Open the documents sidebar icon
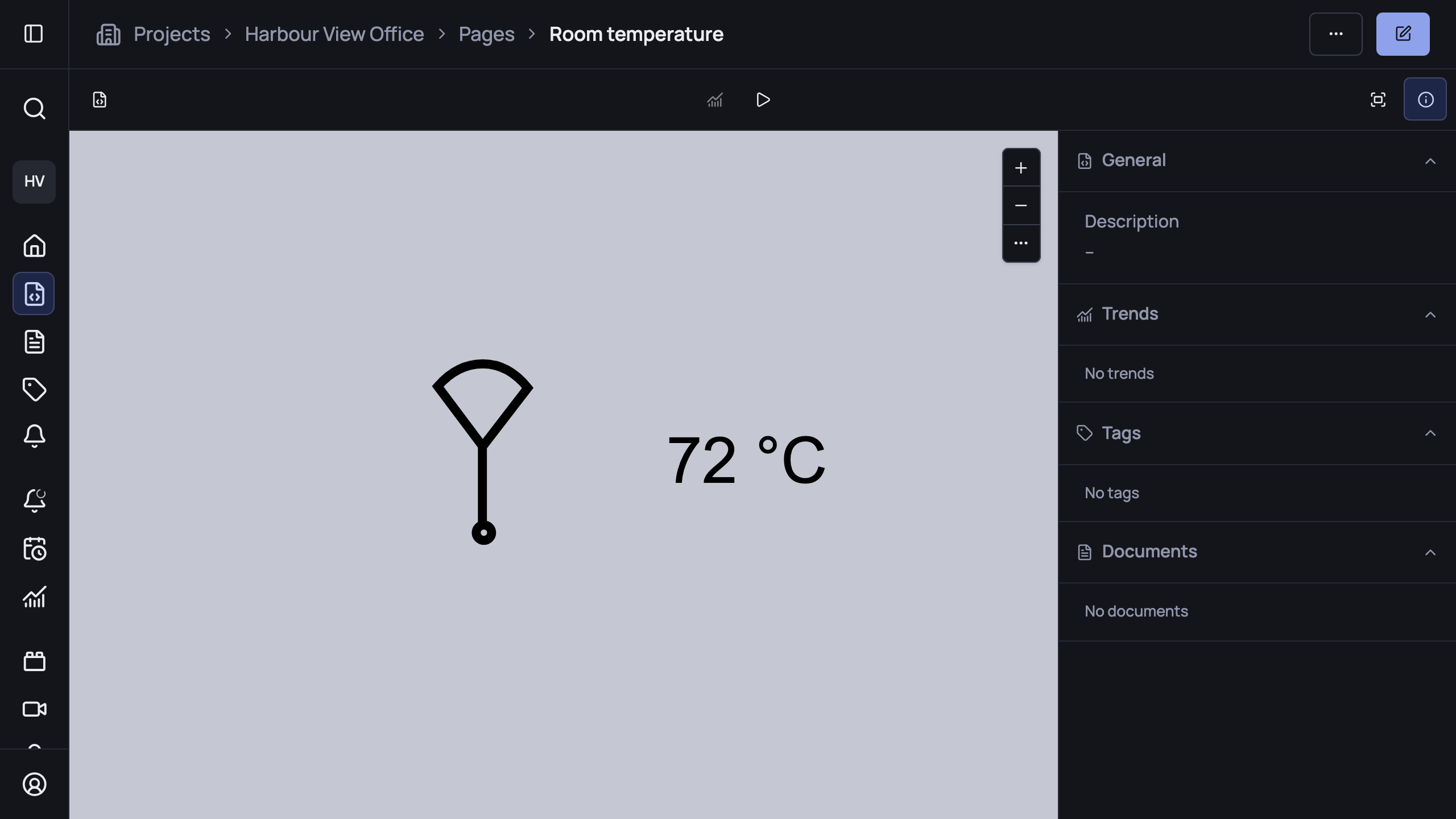Screen dimensions: 1456x819 tap(34, 342)
